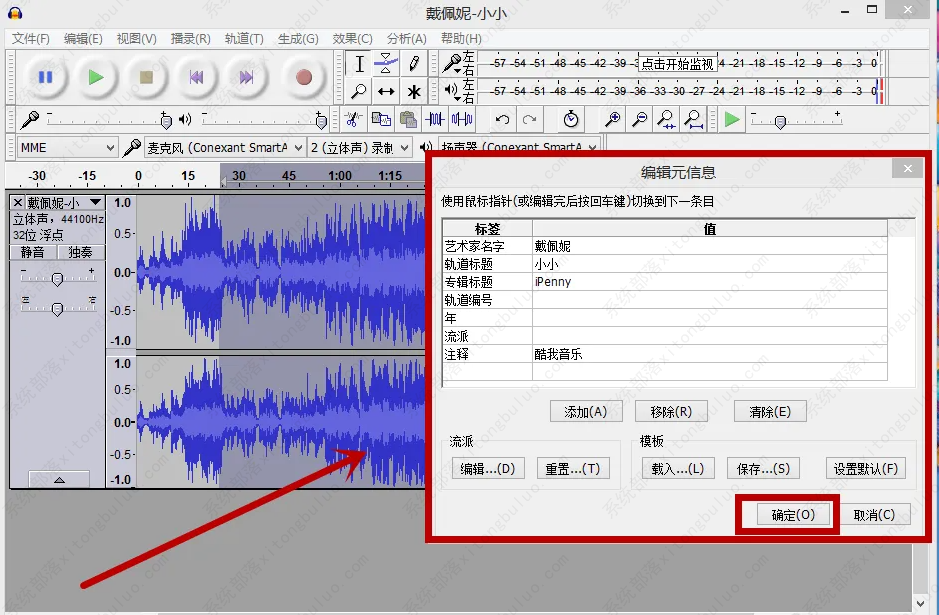939x615 pixels.
Task: Select the Draw pencil tool
Action: click(414, 63)
